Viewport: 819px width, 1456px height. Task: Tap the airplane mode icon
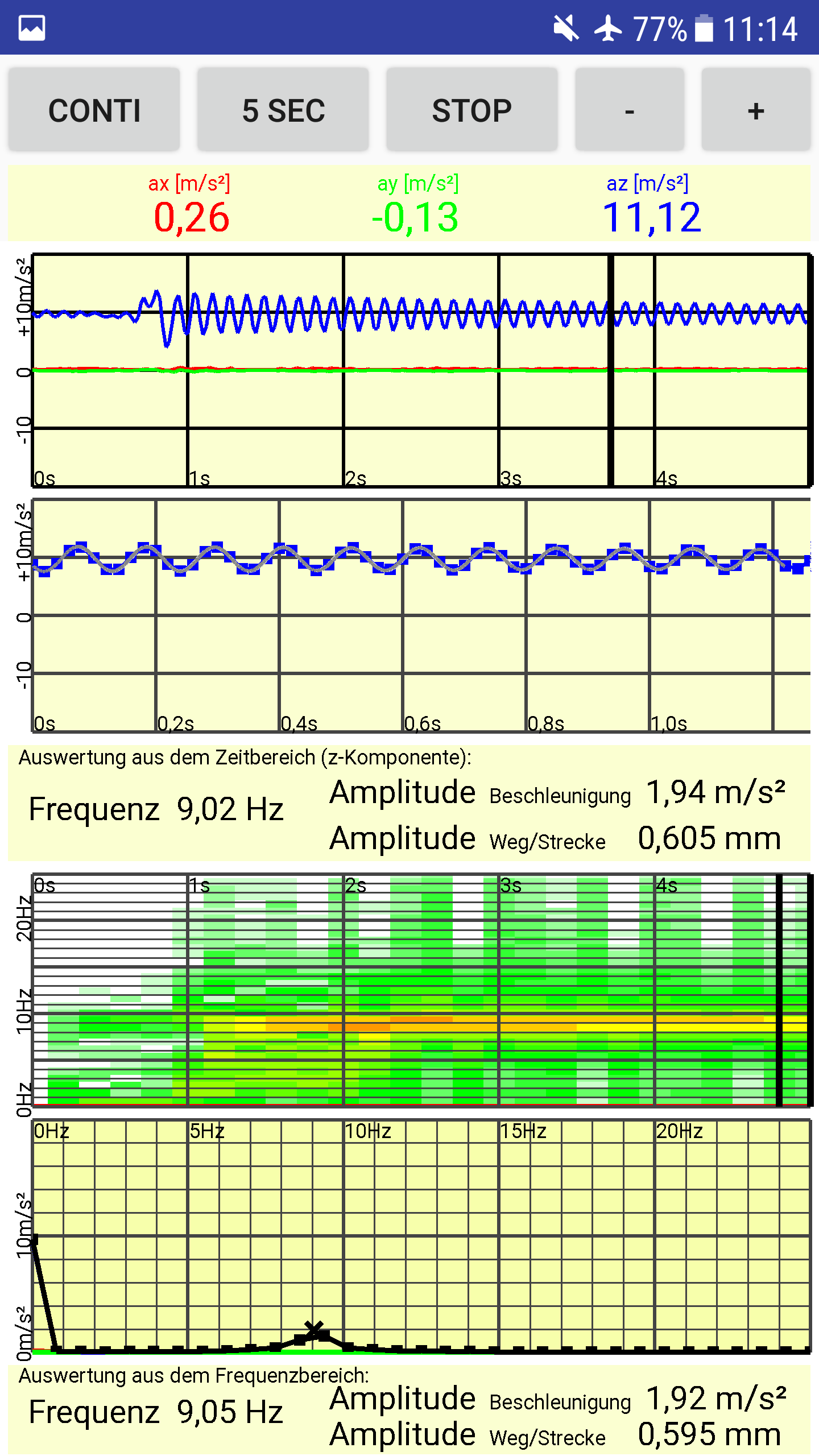pyautogui.click(x=609, y=28)
